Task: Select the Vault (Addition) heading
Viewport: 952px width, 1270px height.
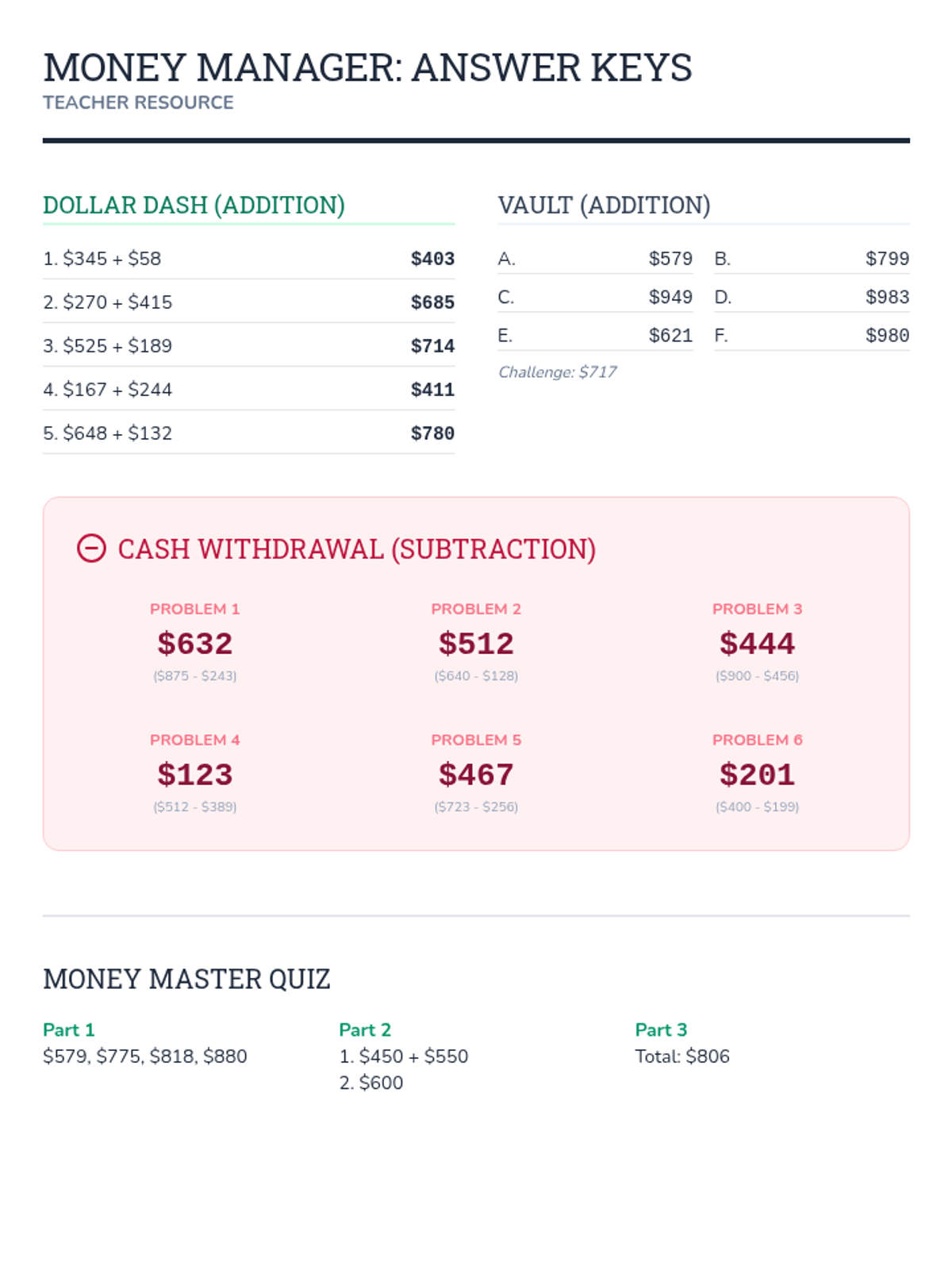Action: 604,205
